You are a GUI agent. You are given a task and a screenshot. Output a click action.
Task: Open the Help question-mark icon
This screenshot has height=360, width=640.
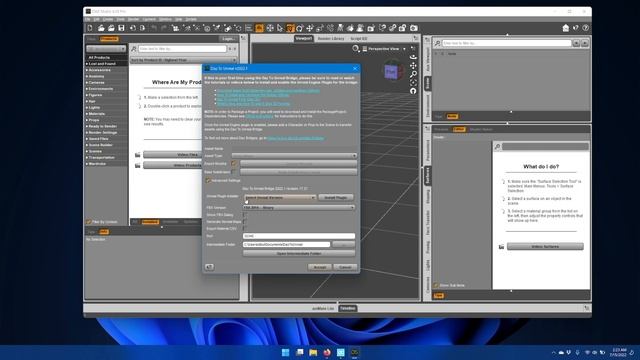pyautogui.click(x=586, y=28)
